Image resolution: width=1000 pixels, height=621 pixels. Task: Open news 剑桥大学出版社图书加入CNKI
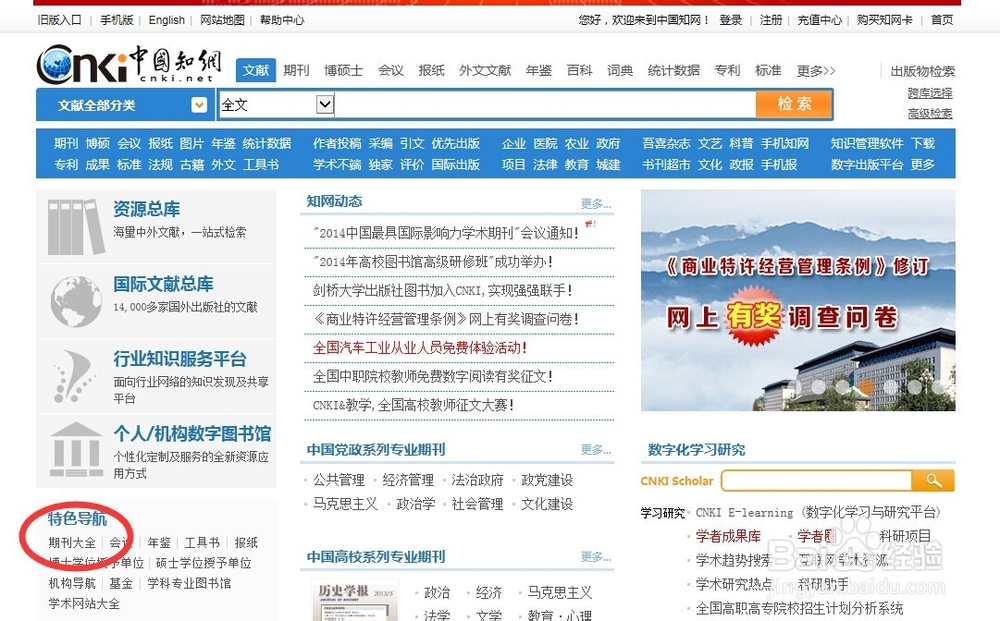[442, 290]
